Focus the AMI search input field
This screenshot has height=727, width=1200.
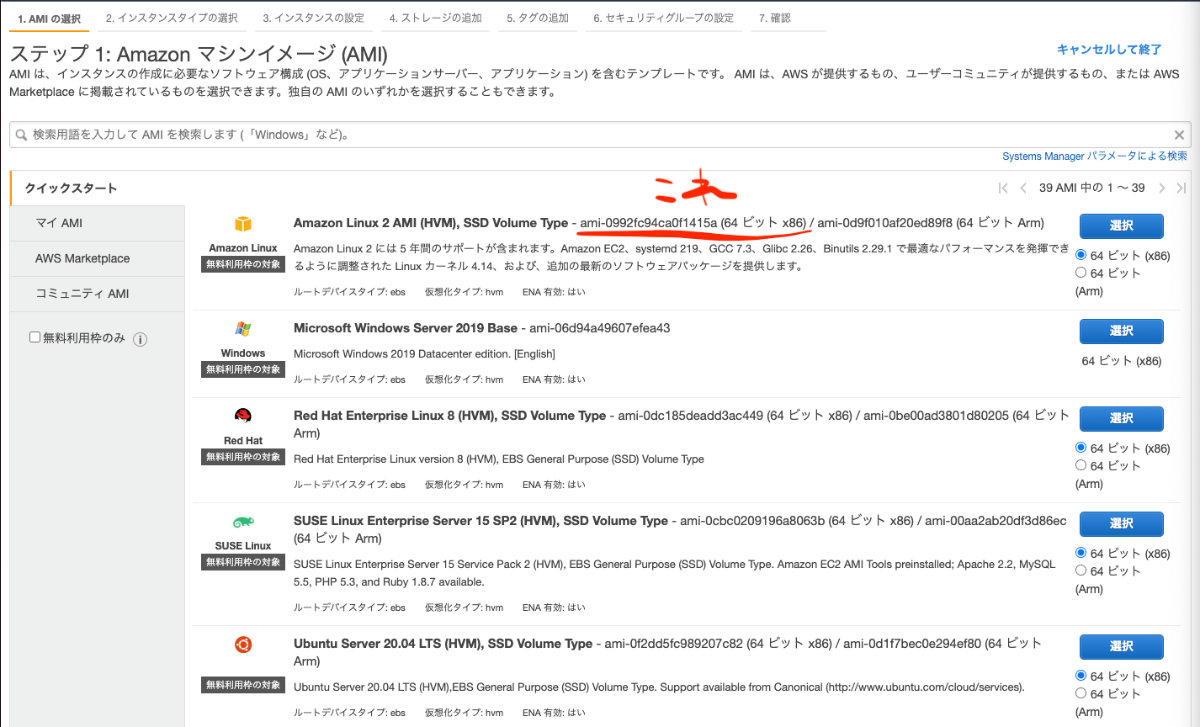click(x=600, y=135)
